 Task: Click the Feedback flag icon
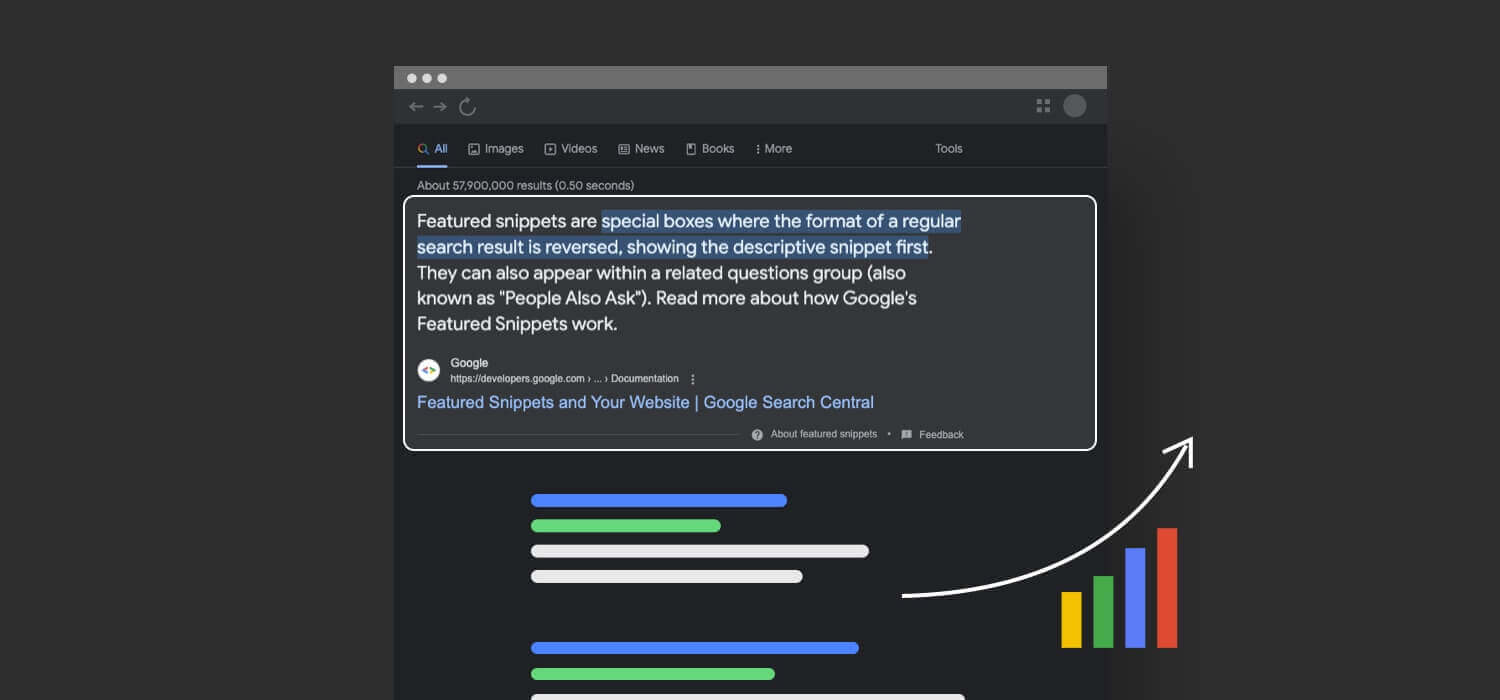tap(907, 434)
